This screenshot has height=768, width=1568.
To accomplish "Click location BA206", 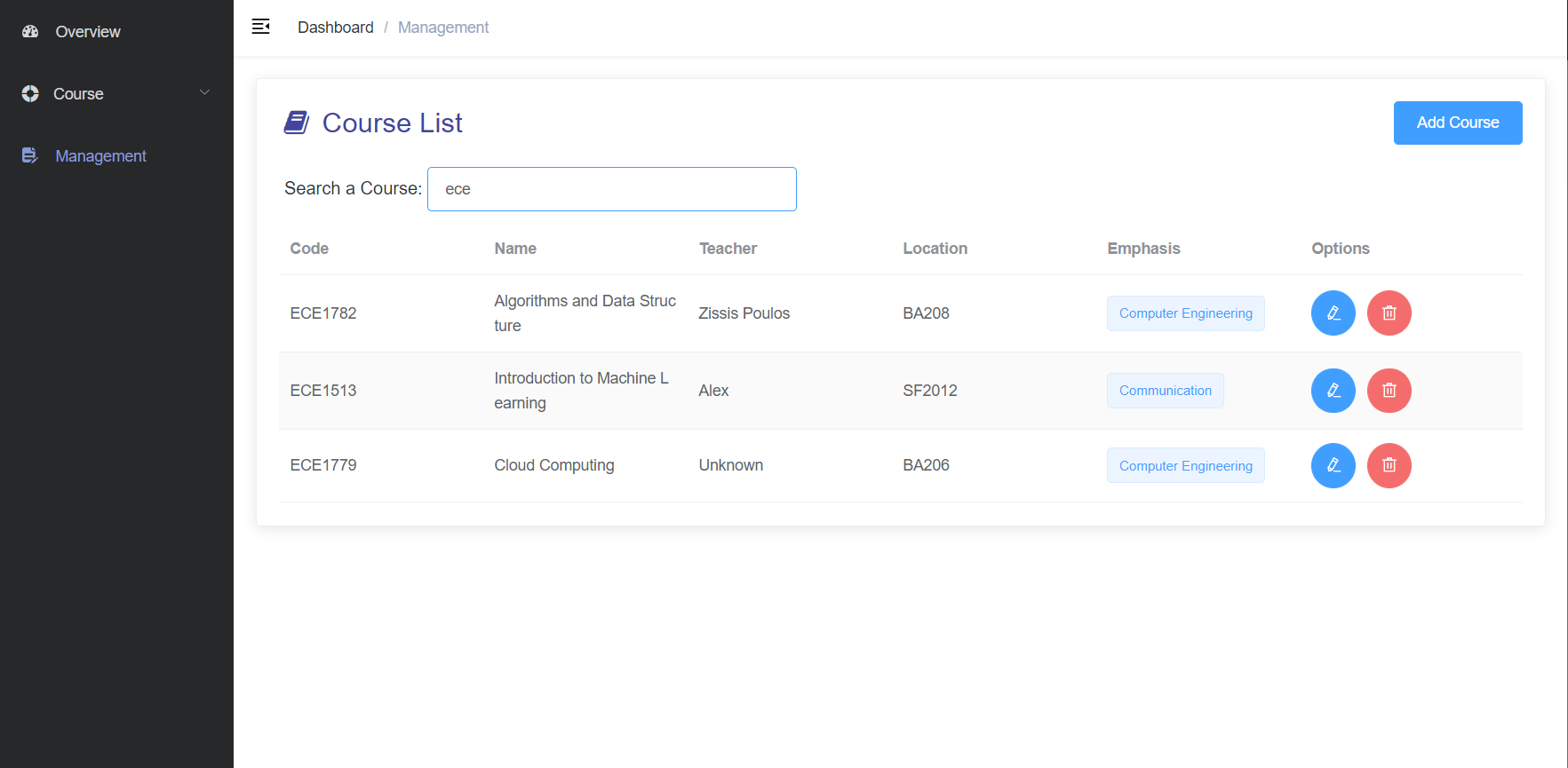I will click(927, 465).
